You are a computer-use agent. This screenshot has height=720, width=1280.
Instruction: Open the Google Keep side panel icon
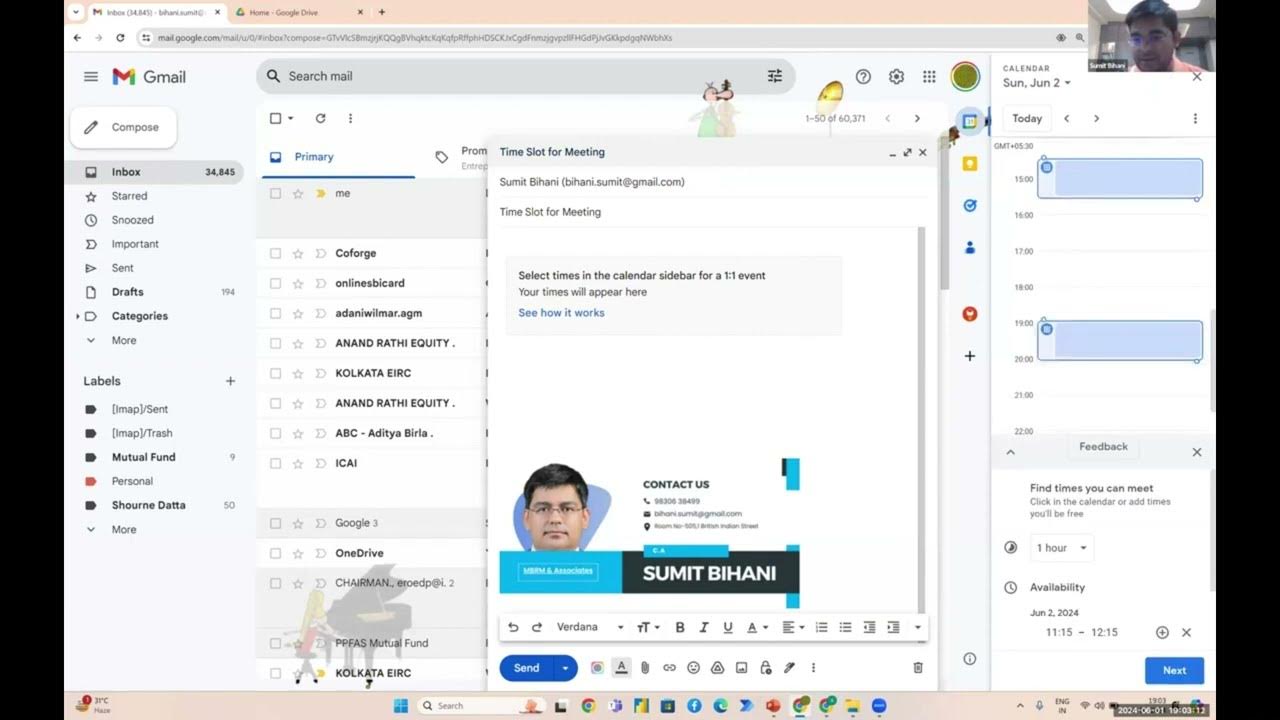tap(969, 163)
